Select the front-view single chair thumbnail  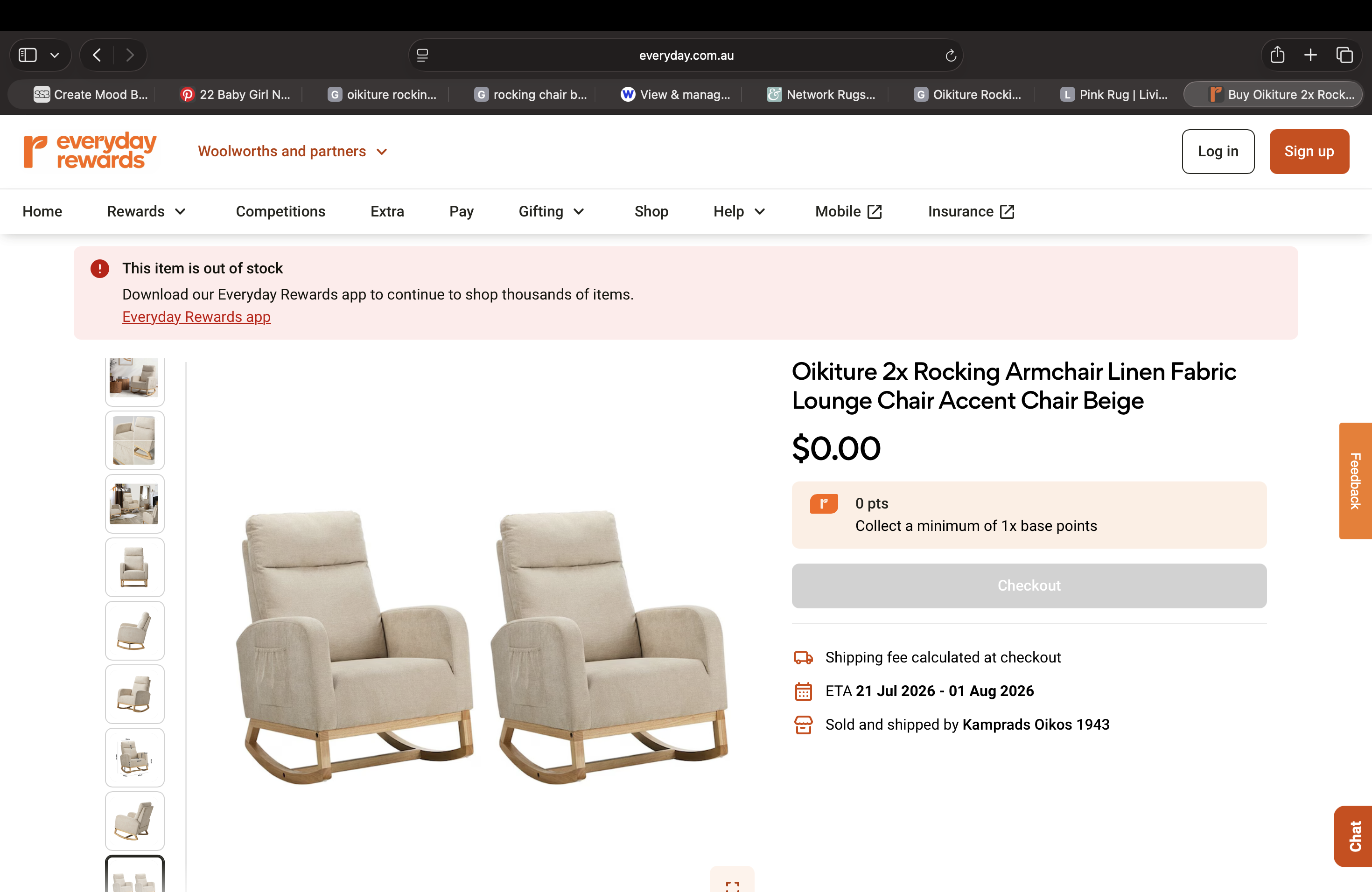click(x=134, y=567)
